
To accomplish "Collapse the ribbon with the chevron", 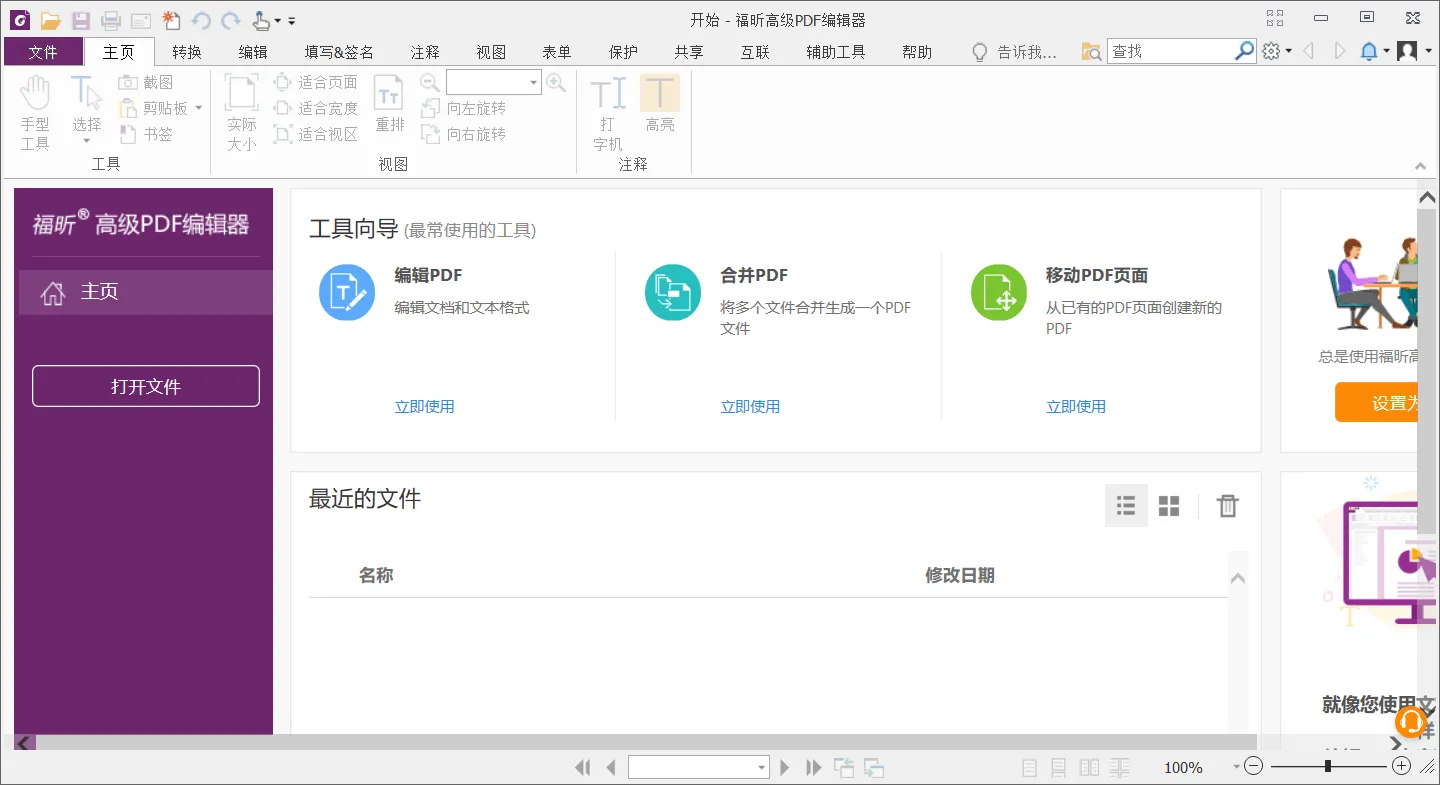I will click(1420, 166).
